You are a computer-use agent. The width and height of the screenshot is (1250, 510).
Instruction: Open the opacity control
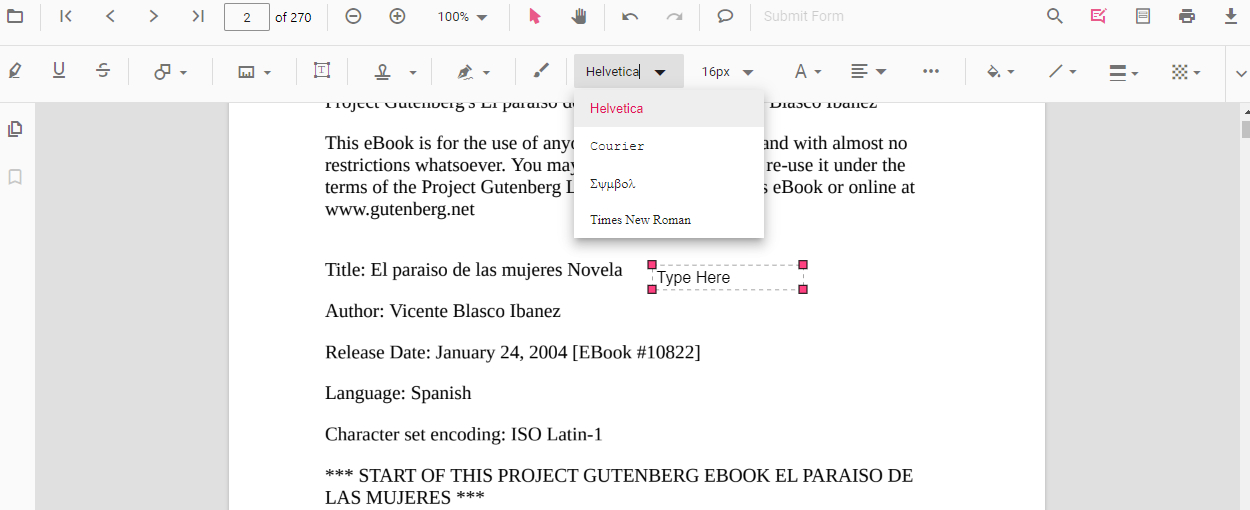point(1186,72)
